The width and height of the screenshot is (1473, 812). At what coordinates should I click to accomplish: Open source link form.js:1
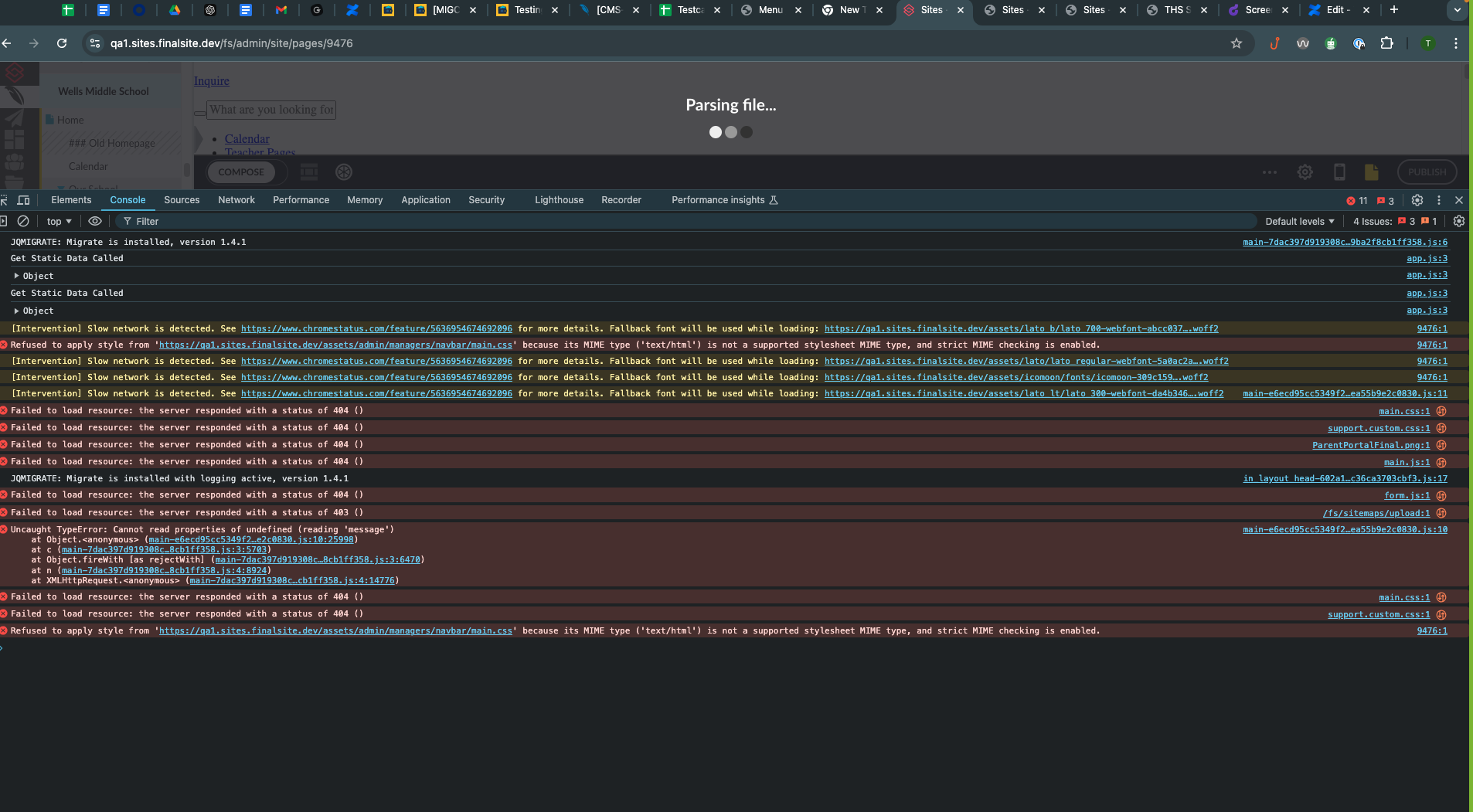click(x=1407, y=496)
